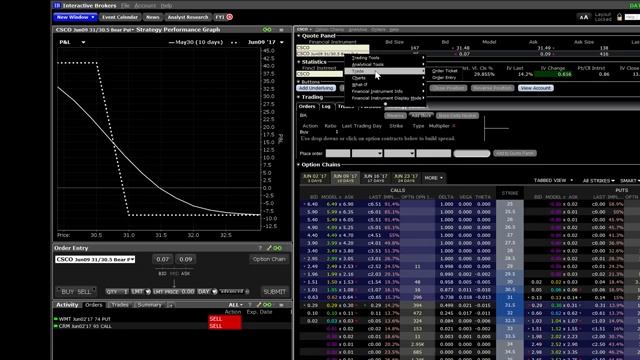
Task: Click the Analyst Research button
Action: click(188, 17)
